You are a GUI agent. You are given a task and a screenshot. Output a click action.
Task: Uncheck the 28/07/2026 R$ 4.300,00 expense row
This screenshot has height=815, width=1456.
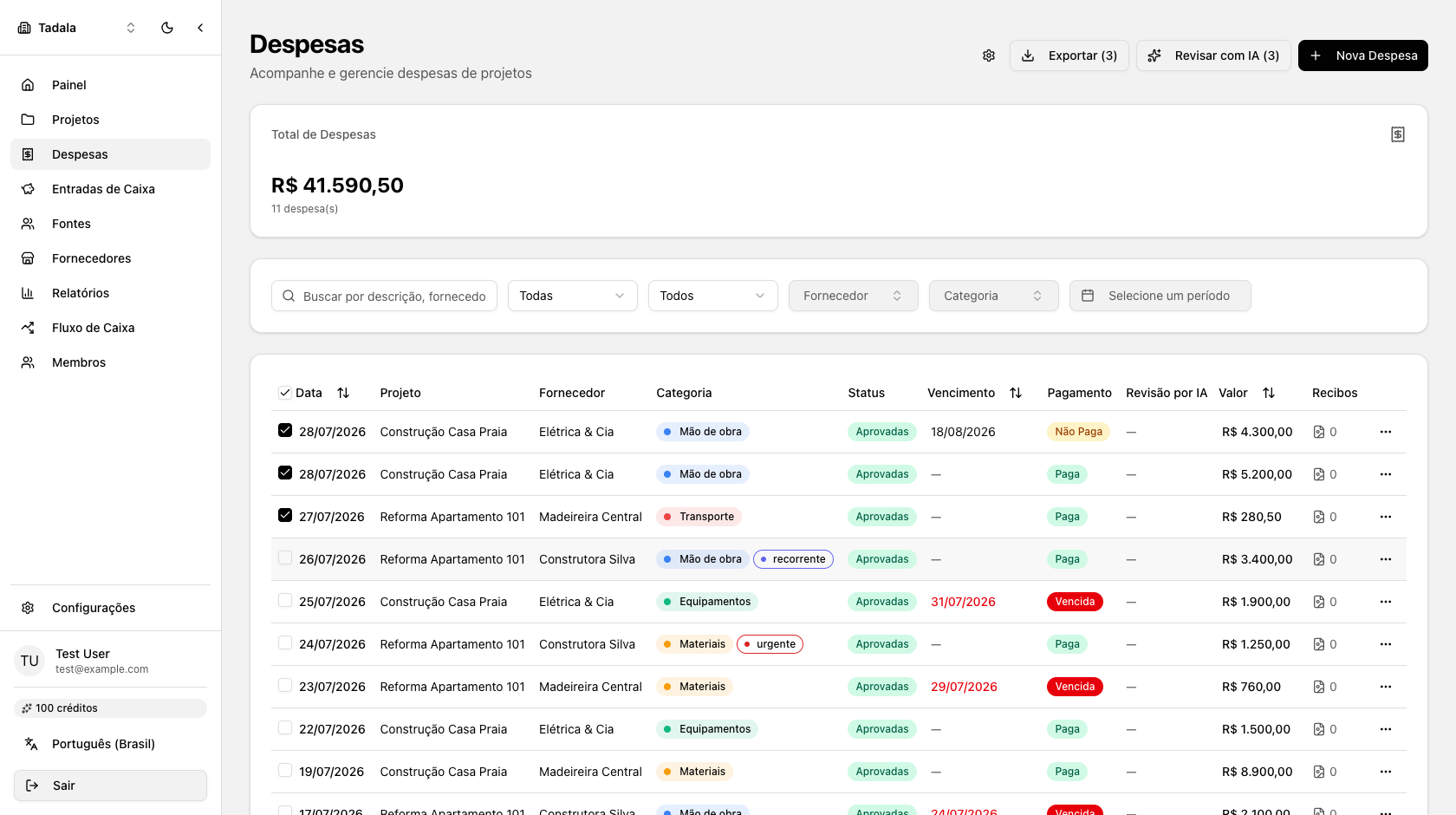coord(285,430)
